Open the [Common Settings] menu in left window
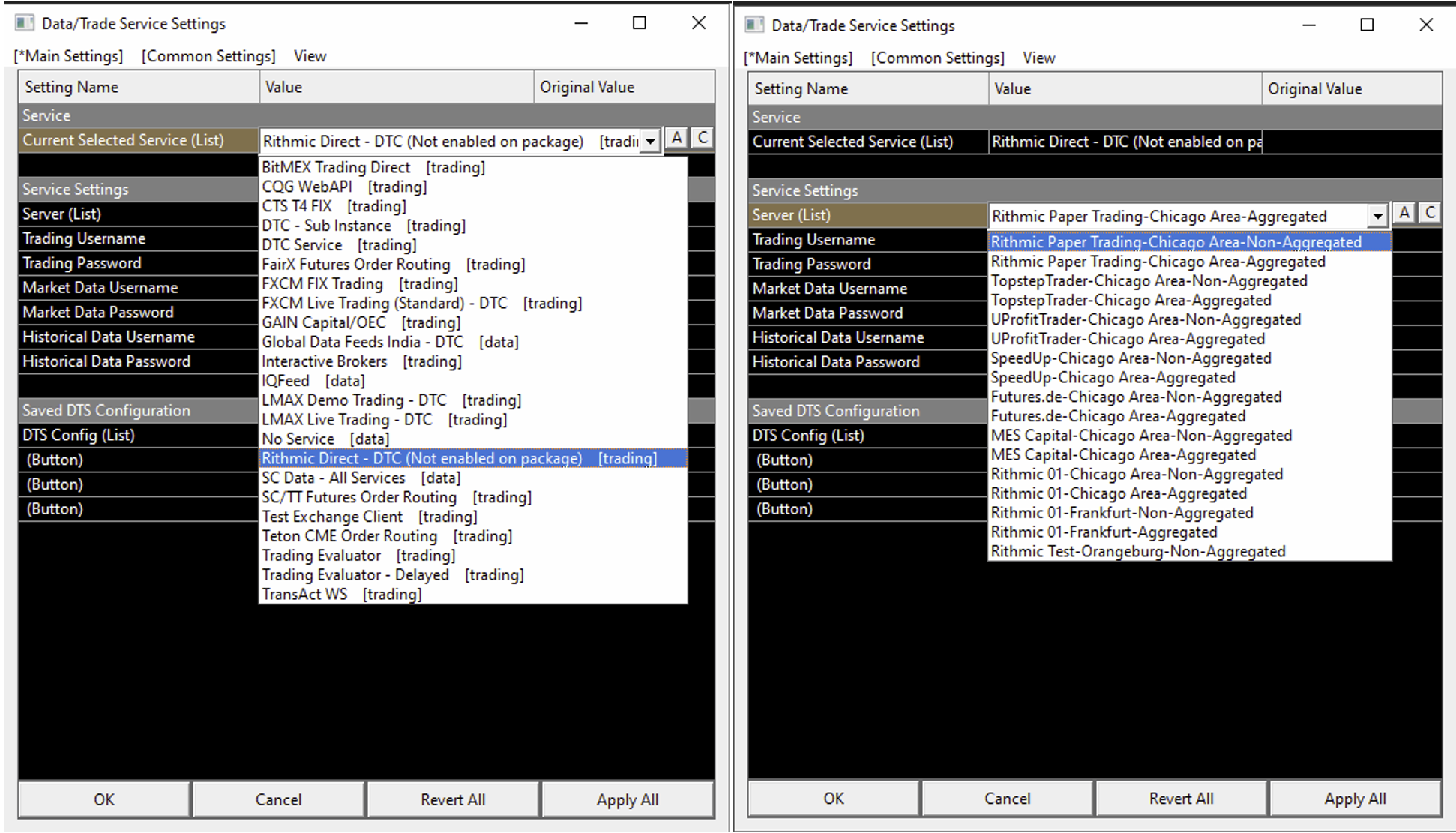The image size is (1456, 833). click(208, 56)
